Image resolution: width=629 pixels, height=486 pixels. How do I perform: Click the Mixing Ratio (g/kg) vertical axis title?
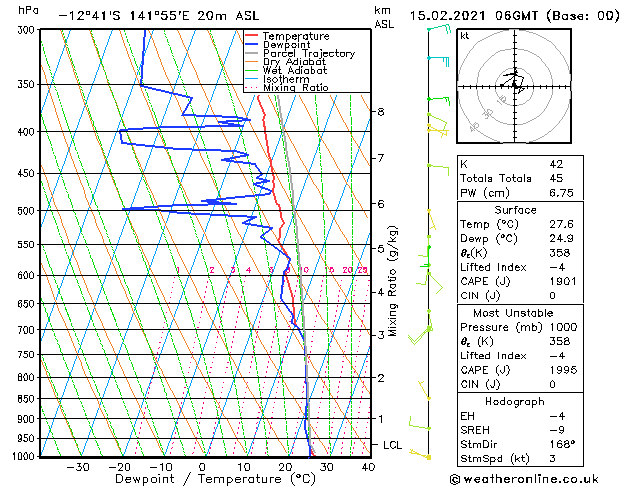click(x=392, y=281)
